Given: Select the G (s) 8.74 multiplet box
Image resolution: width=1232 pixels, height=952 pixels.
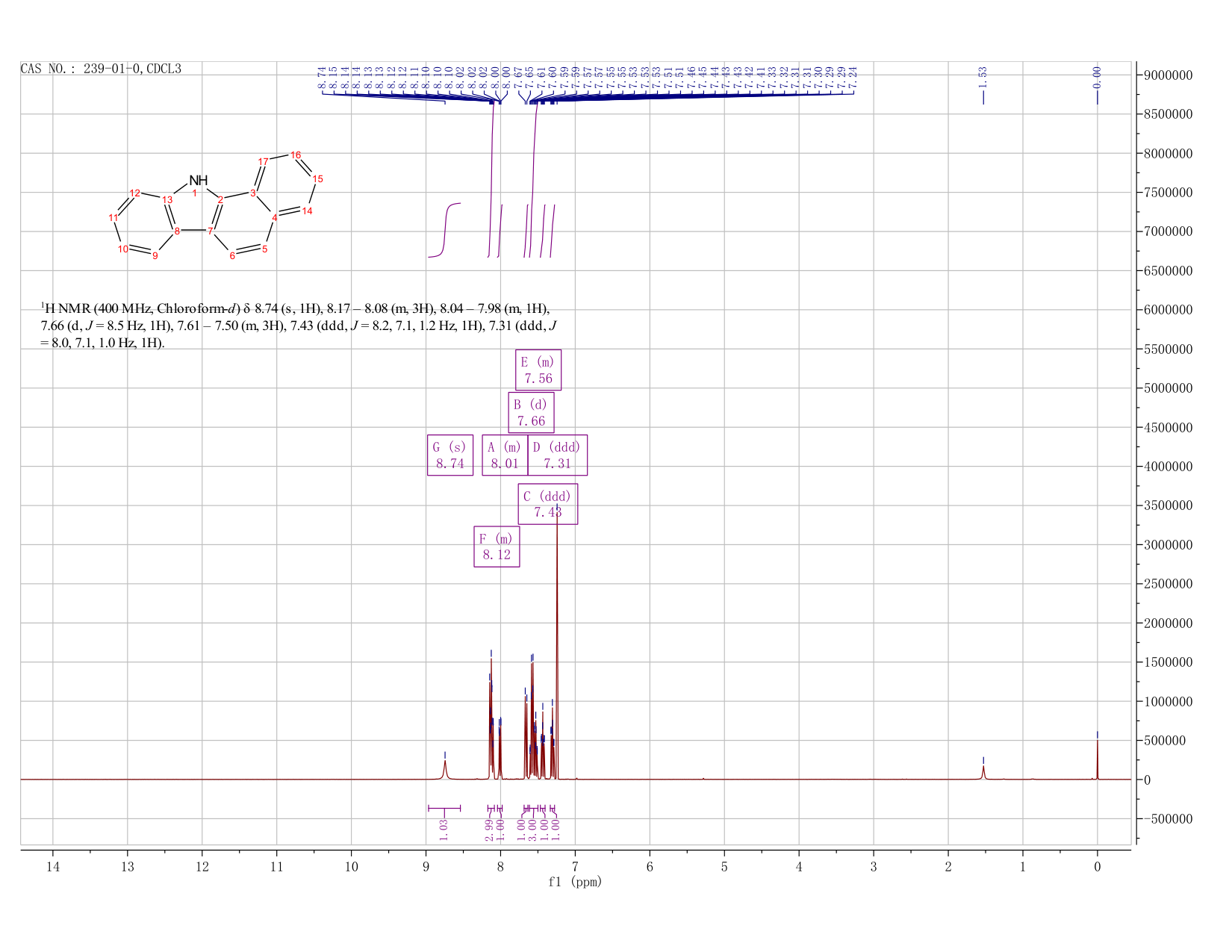Looking at the screenshot, I should pyautogui.click(x=450, y=455).
